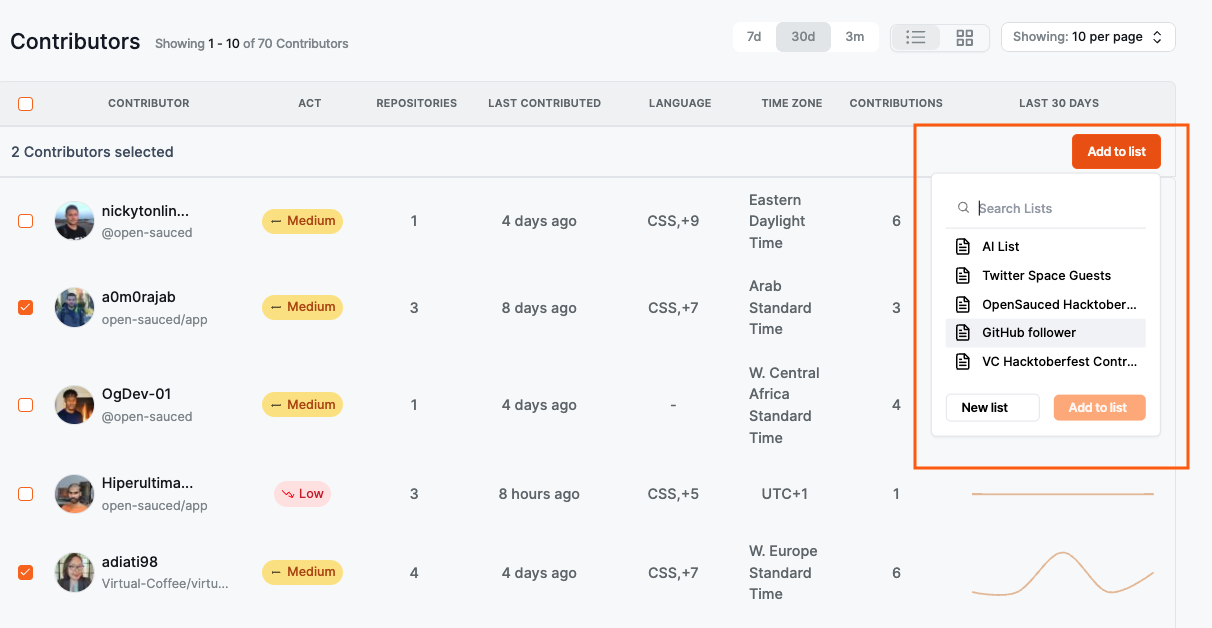
Task: Click the search magnifier in Search Lists
Action: [x=963, y=207]
